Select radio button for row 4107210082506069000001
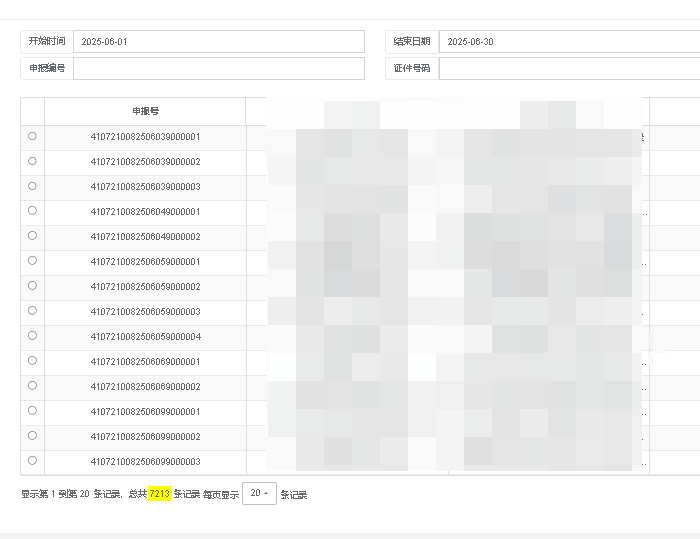700x539 pixels. (32, 361)
